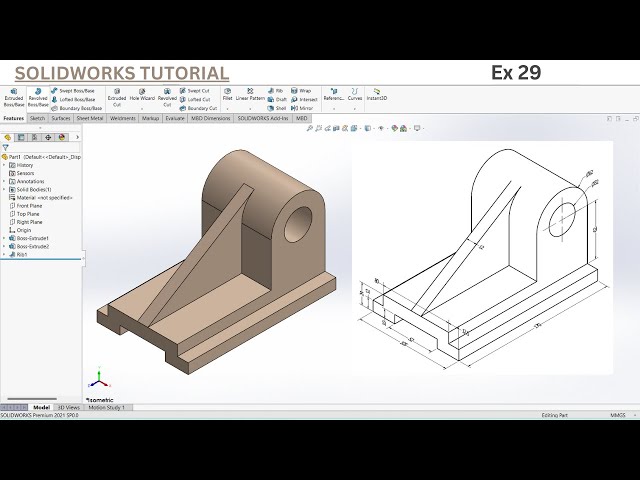Click the tree filter funnel icon
This screenshot has width=640, height=480.
pyautogui.click(x=5, y=148)
